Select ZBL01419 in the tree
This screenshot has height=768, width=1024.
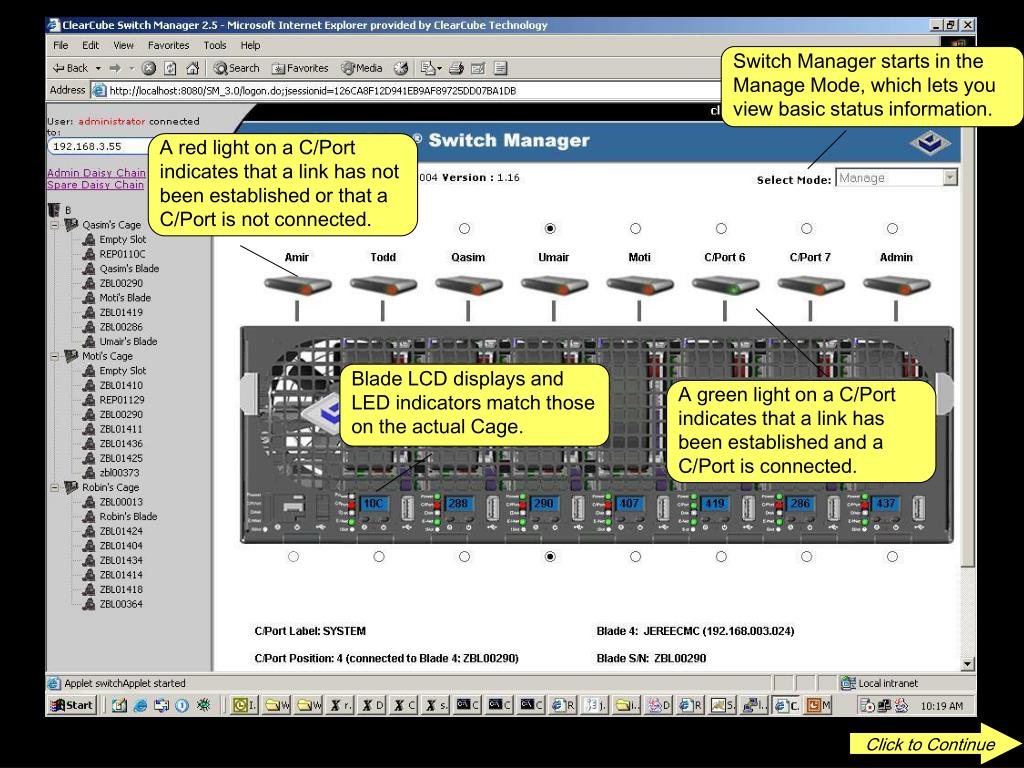(121, 312)
